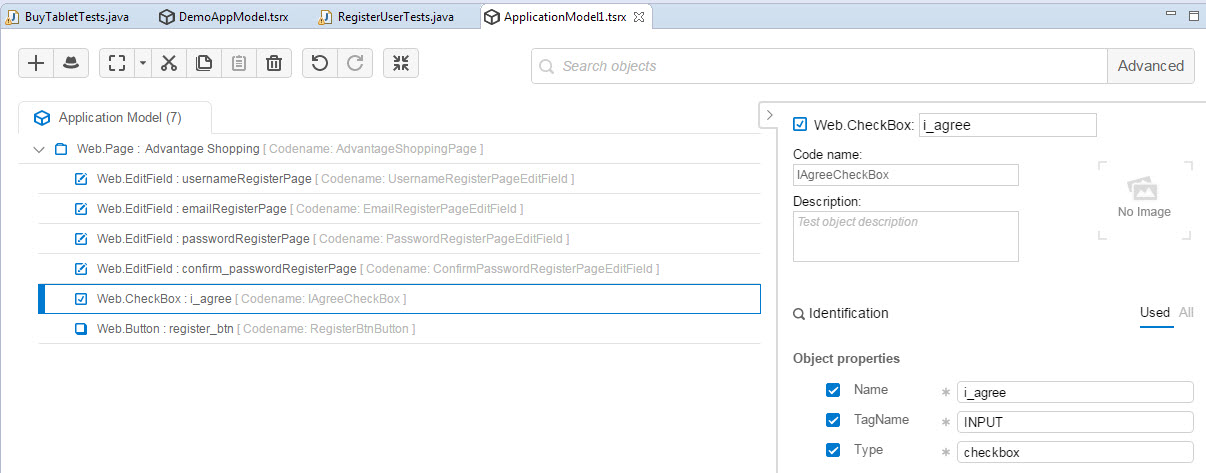Click the trash Delete icon
Screen dimensions: 1206x473
pos(273,63)
